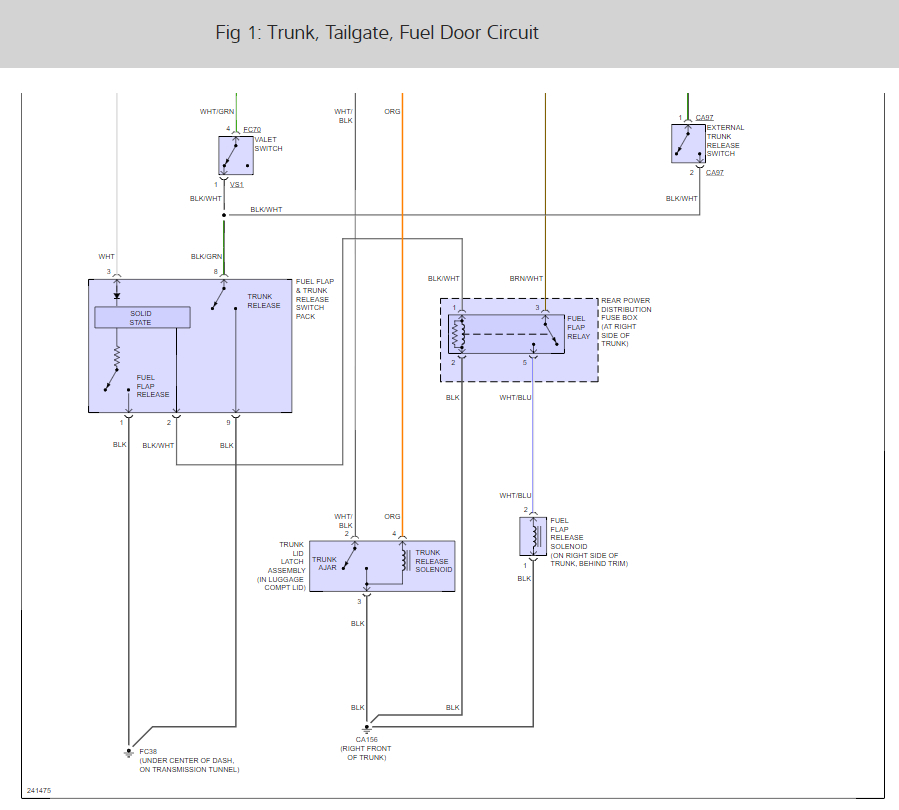Click the External Trunk Release Switch symbol
This screenshot has height=810, width=899.
point(688,143)
